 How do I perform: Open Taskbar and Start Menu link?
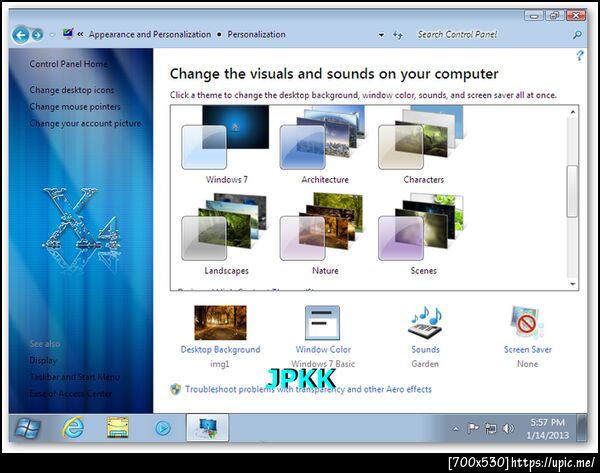pos(75,377)
